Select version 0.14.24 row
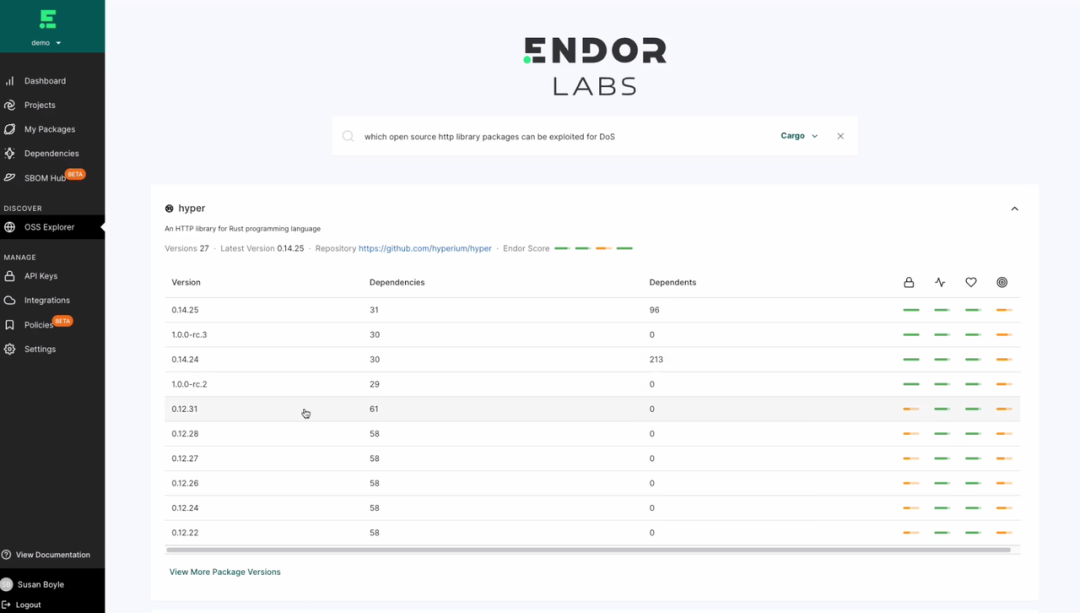Viewport: 1080px width, 613px height. pos(592,360)
